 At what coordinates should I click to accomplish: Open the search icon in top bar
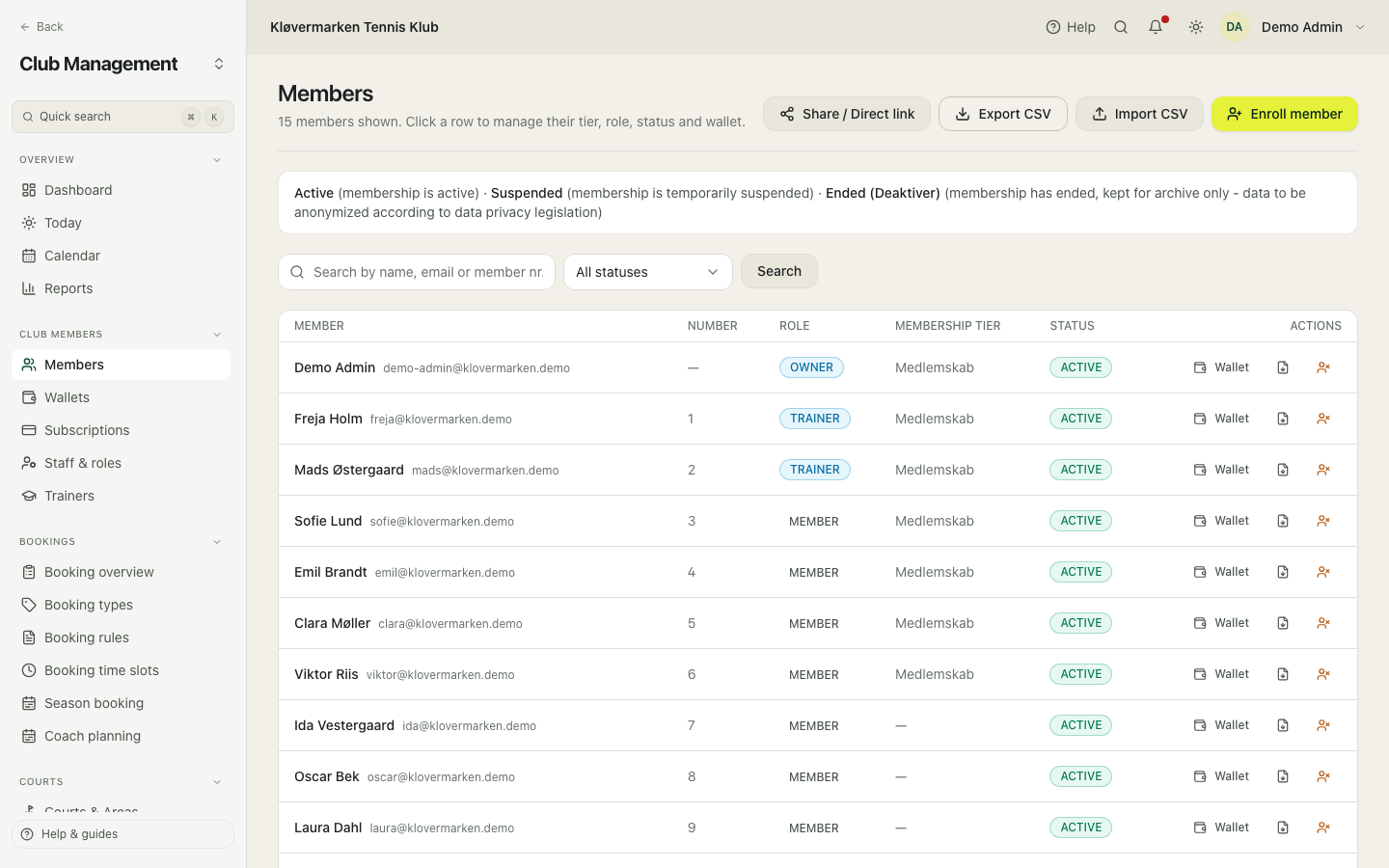coord(1121,27)
